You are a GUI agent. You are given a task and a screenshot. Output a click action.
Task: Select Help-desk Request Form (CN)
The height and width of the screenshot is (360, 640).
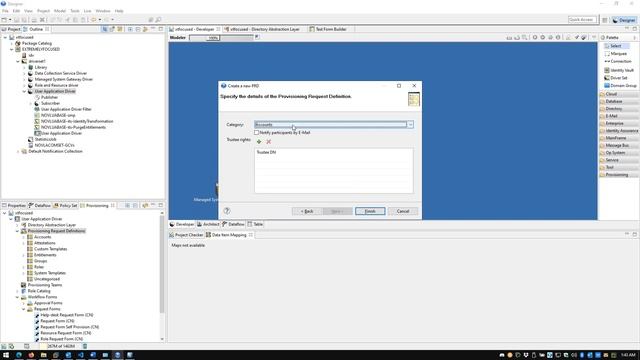click(67, 315)
